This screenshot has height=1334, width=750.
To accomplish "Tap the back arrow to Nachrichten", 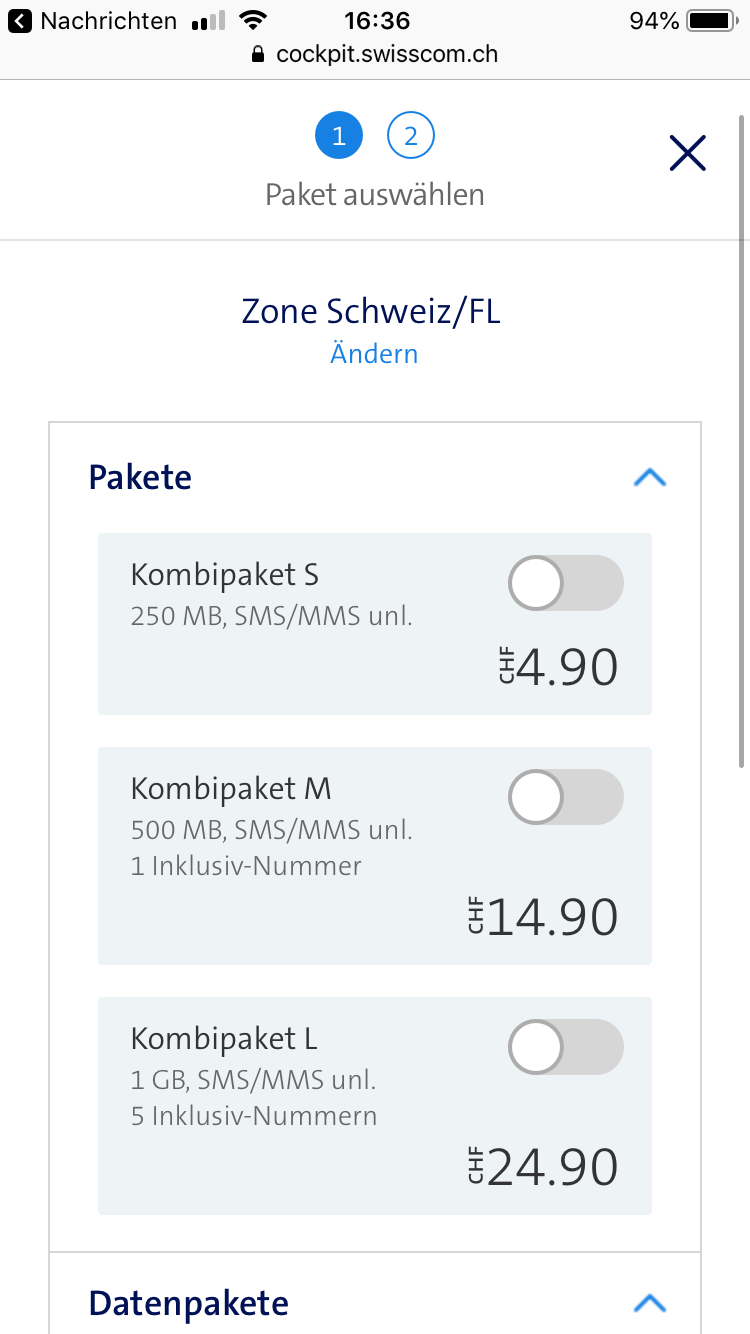I will [20, 20].
